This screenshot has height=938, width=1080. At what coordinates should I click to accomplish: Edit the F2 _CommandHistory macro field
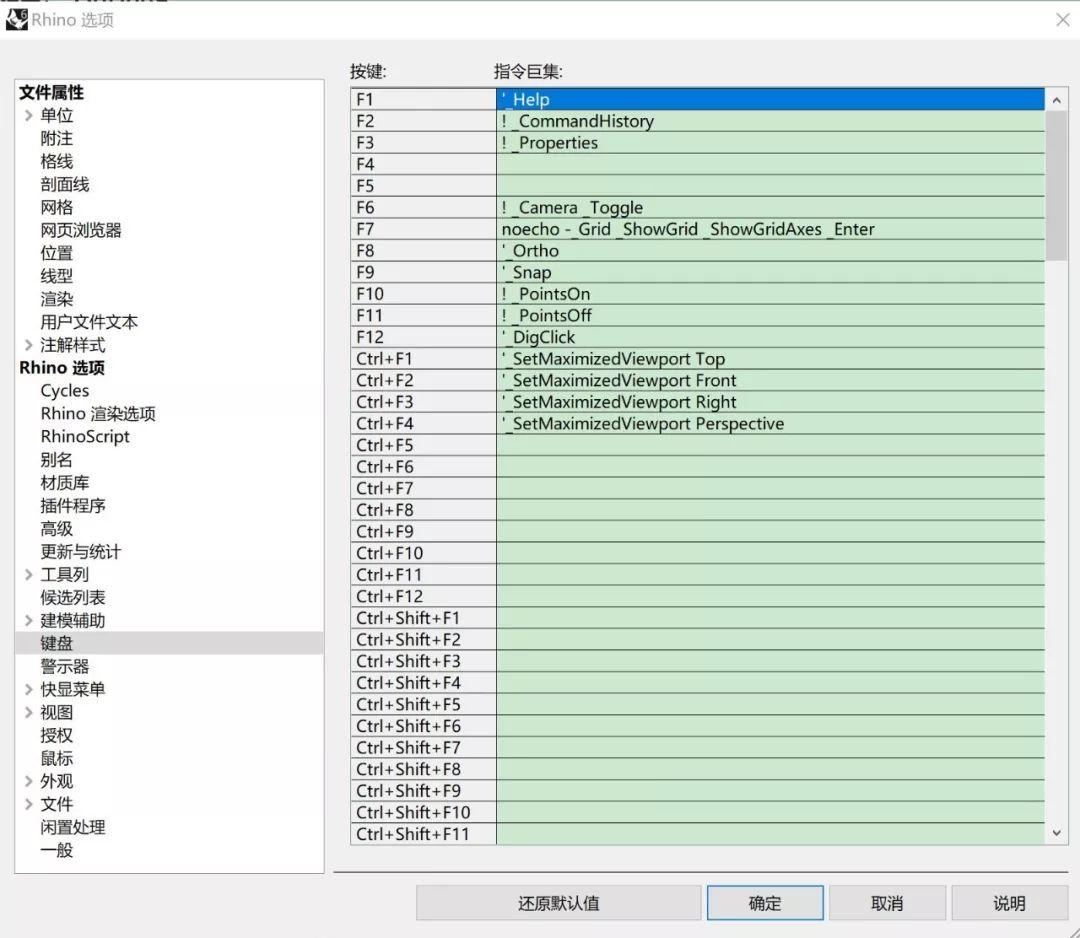(x=770, y=121)
